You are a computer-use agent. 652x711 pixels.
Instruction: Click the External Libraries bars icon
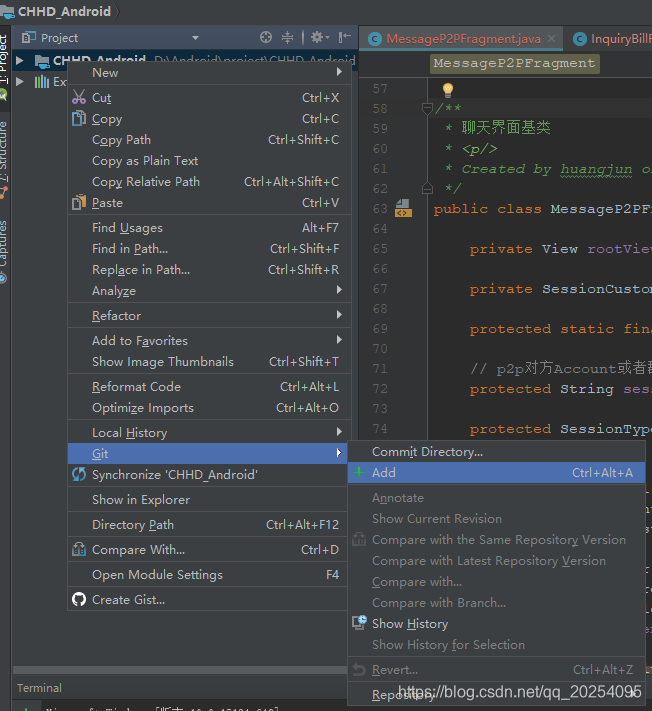(x=42, y=82)
